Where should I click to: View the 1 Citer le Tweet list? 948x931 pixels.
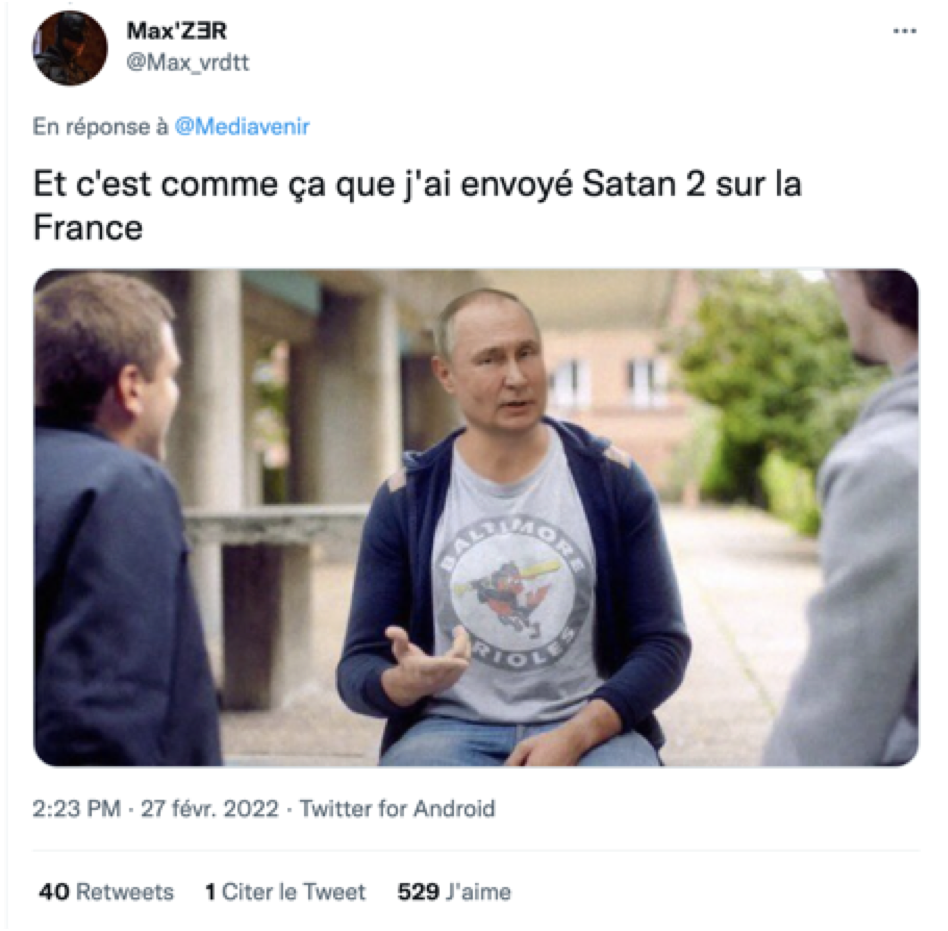pyautogui.click(x=285, y=892)
